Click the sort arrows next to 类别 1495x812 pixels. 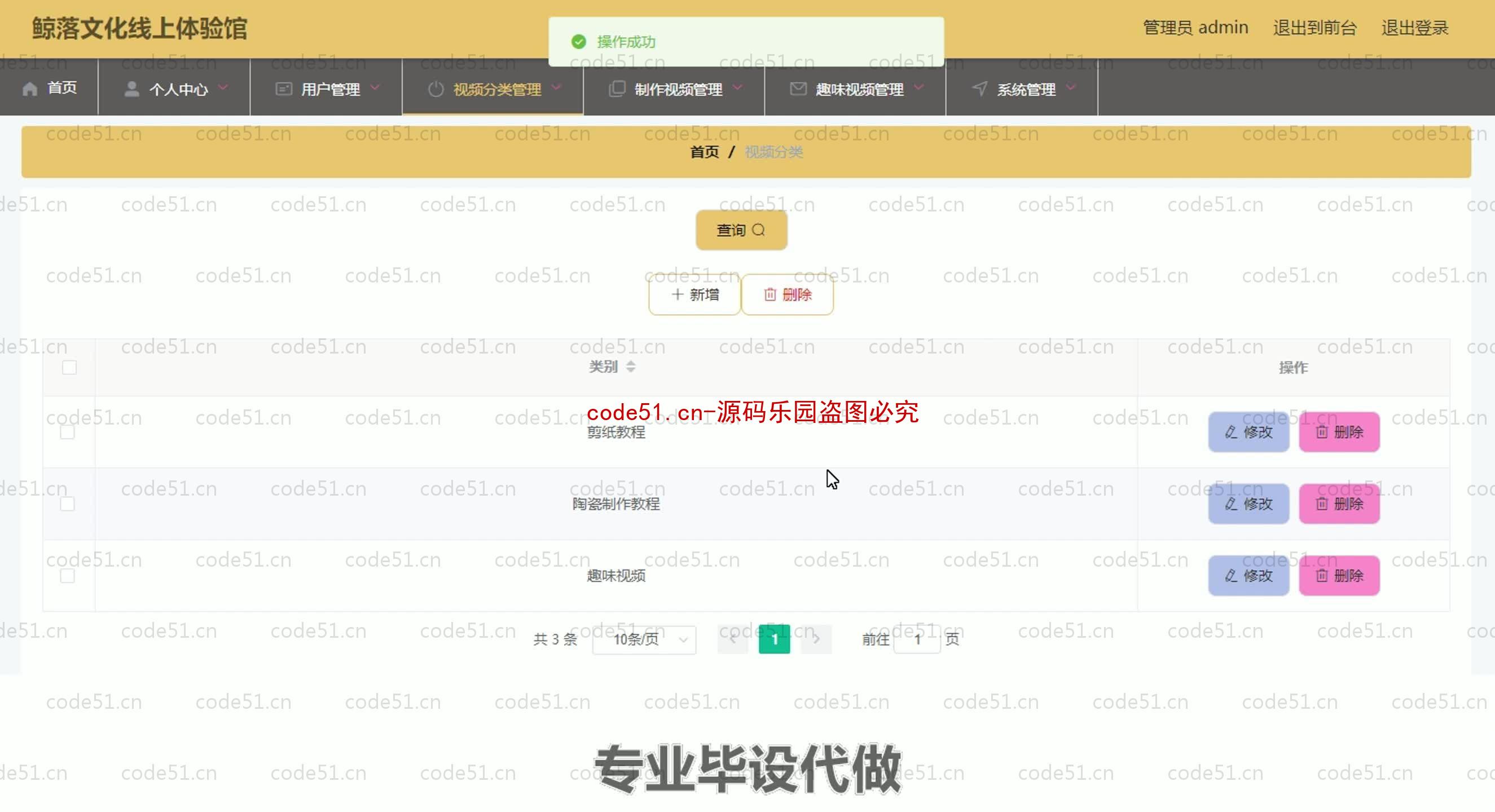point(630,367)
